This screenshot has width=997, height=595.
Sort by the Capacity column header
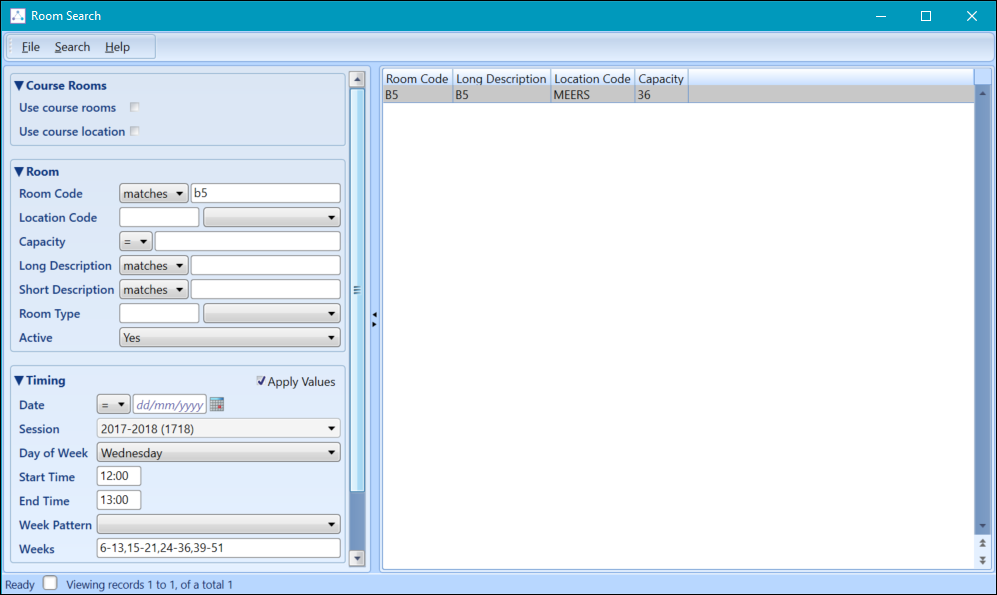[x=660, y=79]
